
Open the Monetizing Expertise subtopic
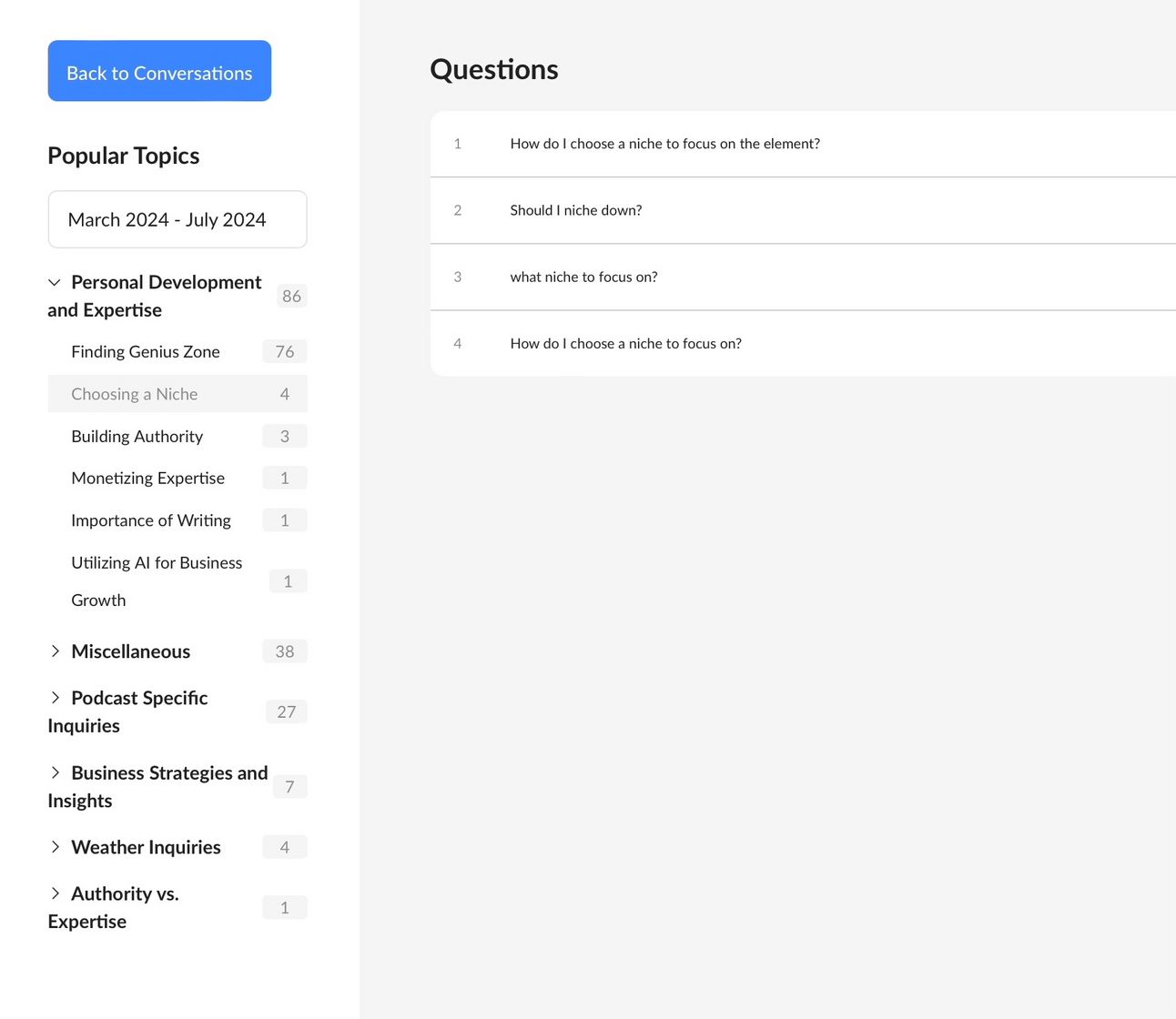coord(177,478)
